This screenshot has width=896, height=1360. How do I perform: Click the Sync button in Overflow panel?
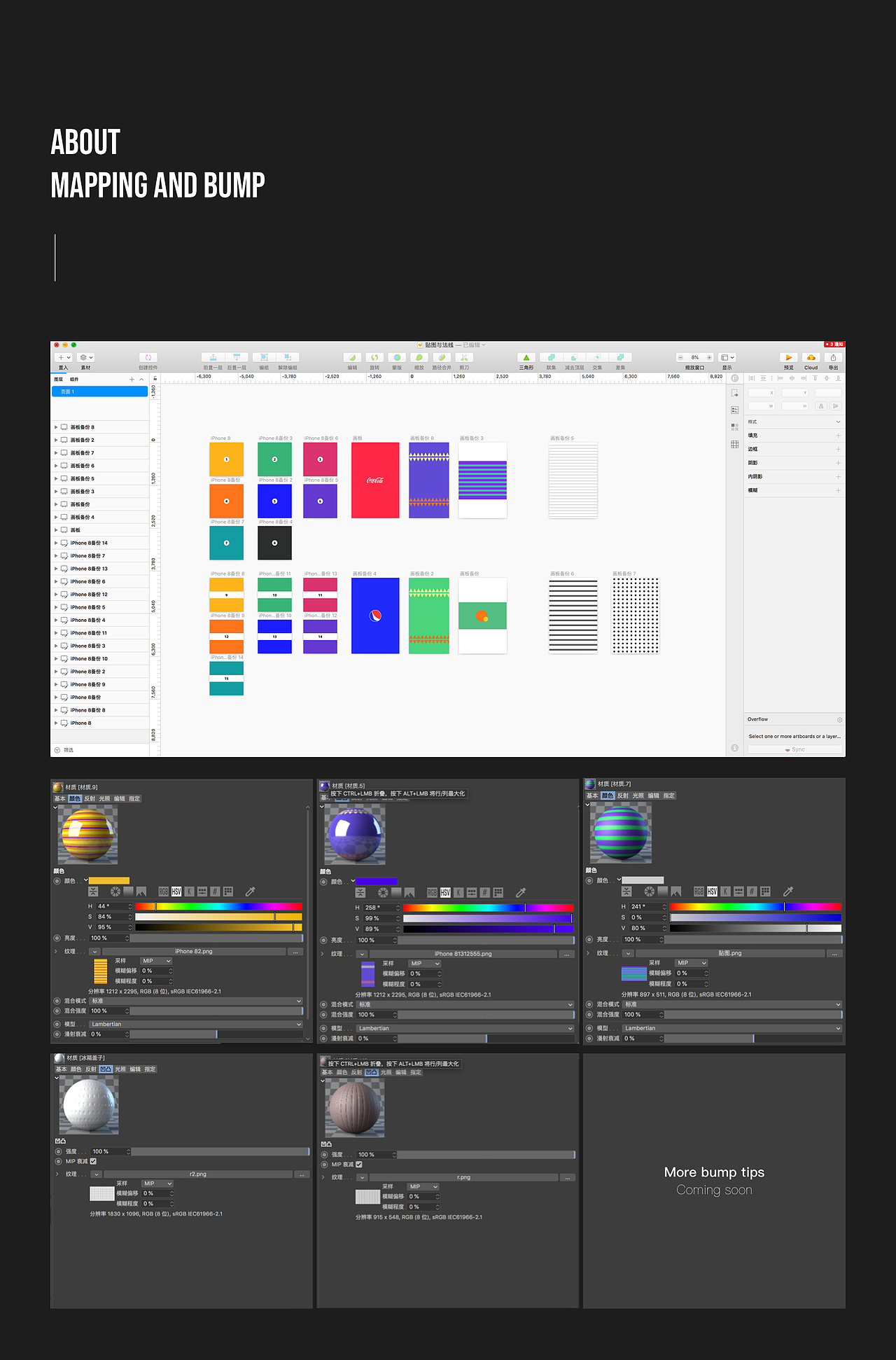tap(794, 749)
